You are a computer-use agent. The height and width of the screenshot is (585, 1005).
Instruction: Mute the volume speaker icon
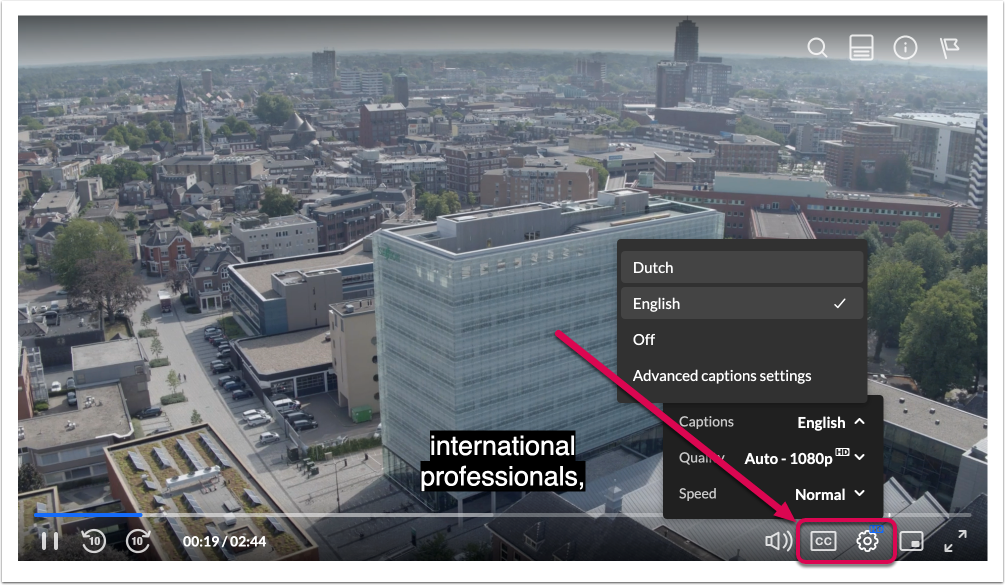click(x=778, y=541)
